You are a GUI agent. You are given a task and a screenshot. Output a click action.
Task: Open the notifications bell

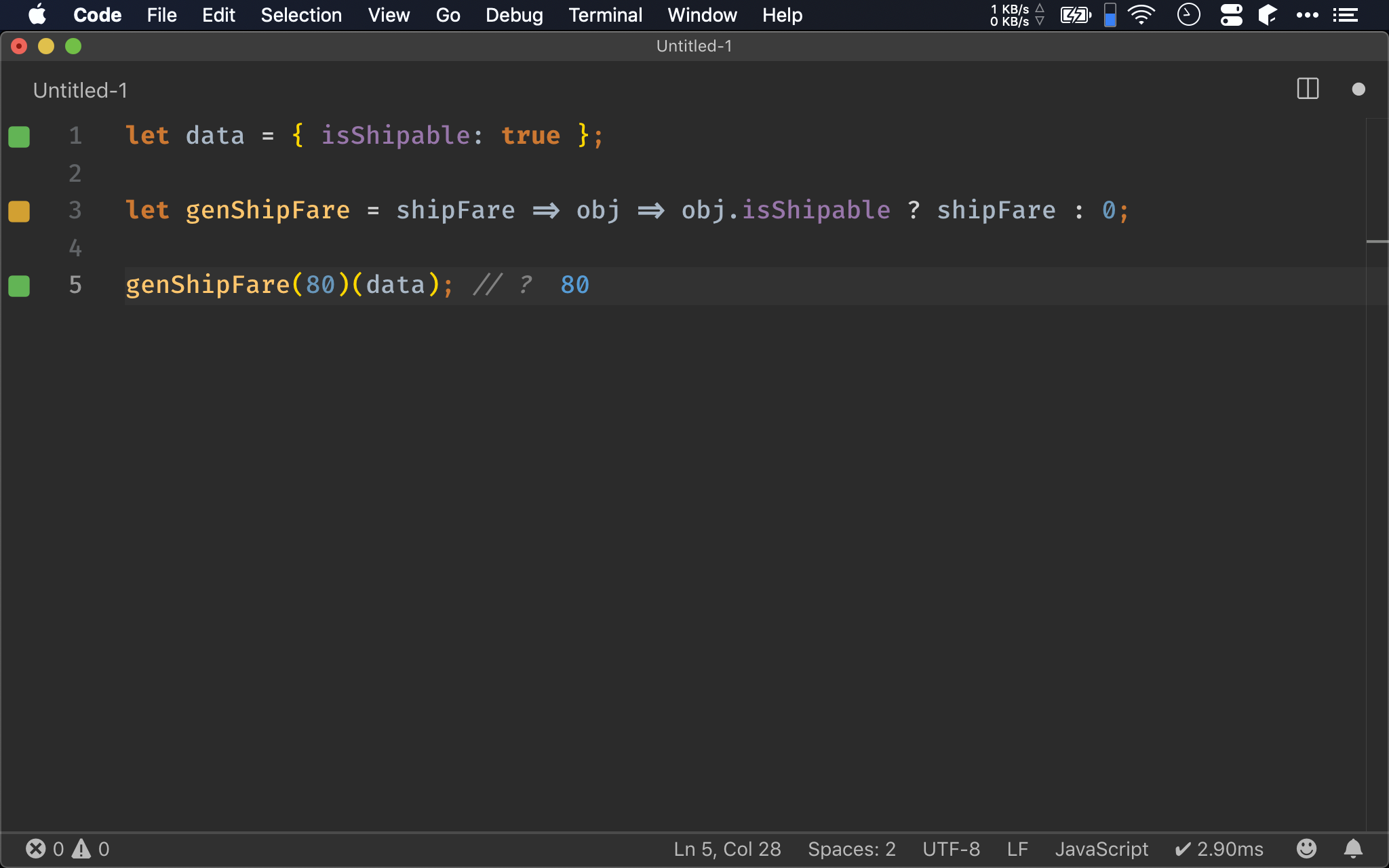[x=1353, y=848]
